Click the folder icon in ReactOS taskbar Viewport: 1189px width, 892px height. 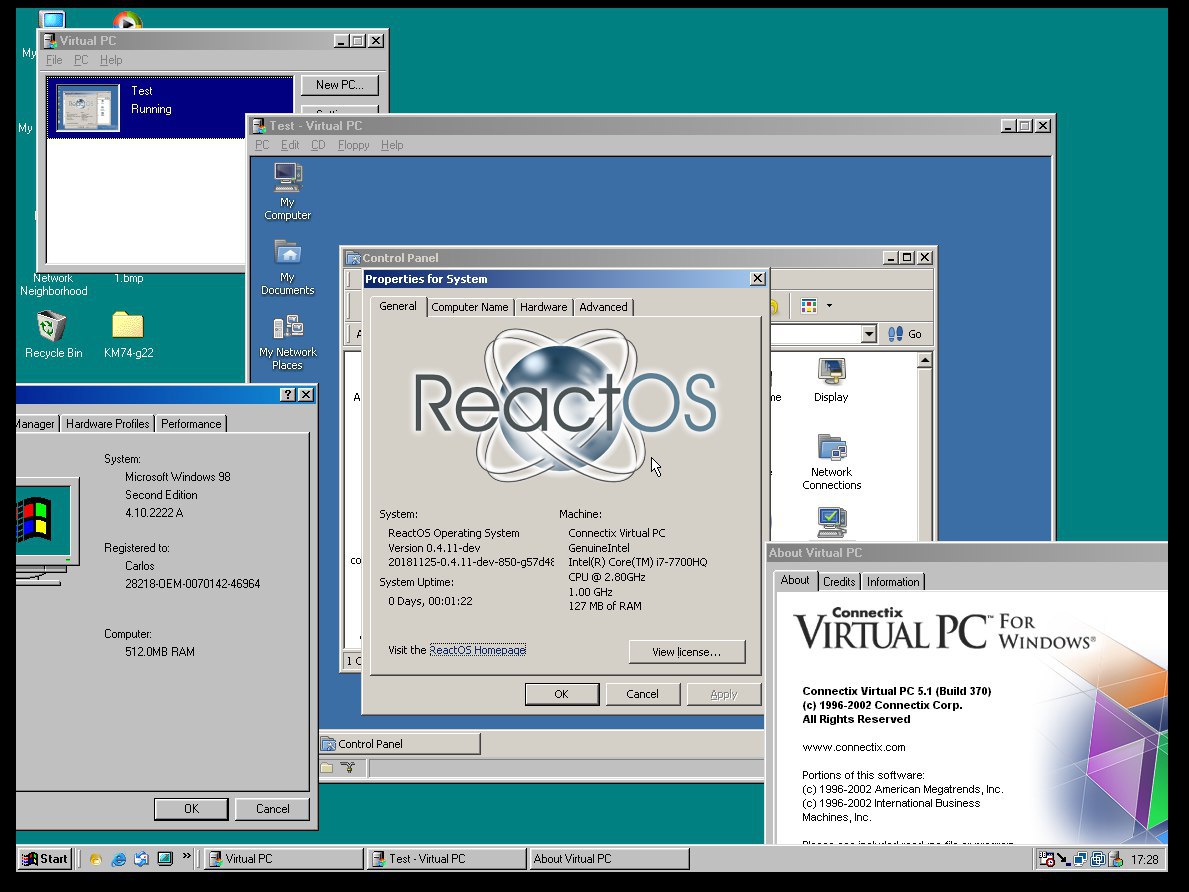click(x=327, y=768)
